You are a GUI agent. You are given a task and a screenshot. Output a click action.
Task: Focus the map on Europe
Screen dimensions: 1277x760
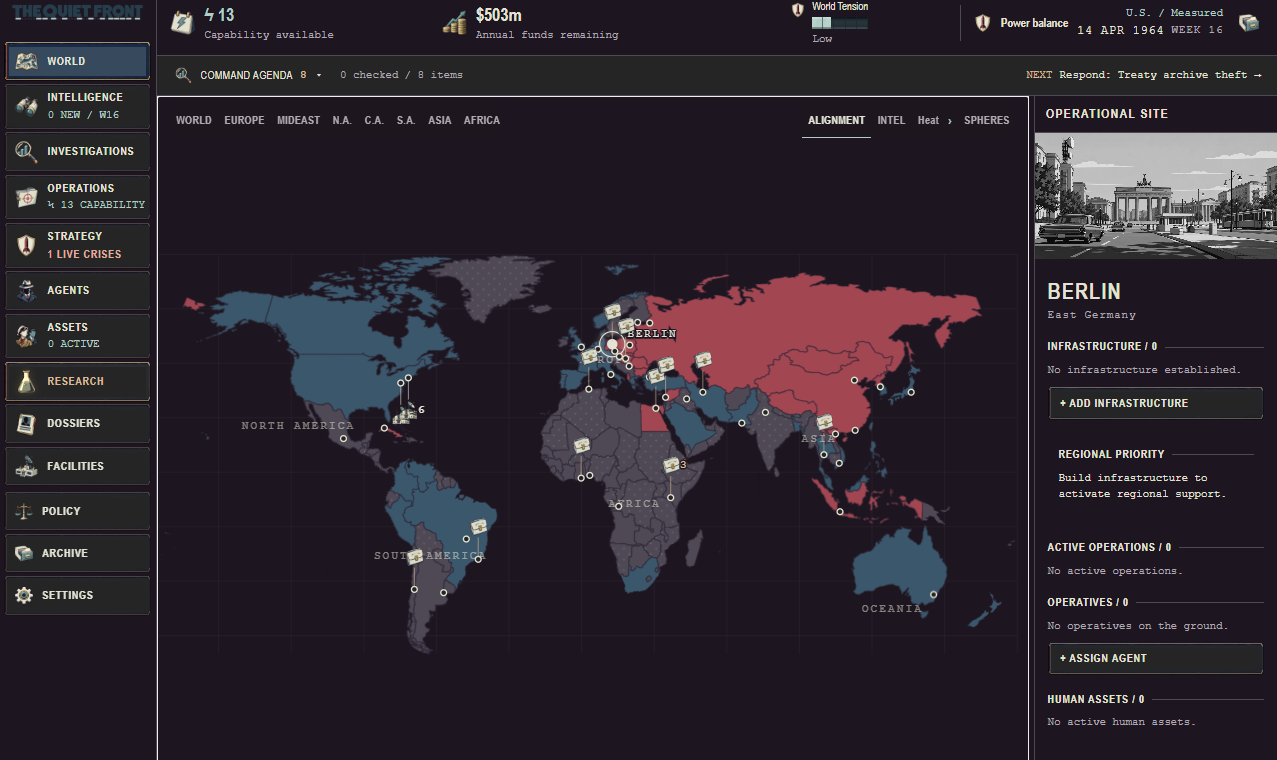click(244, 120)
